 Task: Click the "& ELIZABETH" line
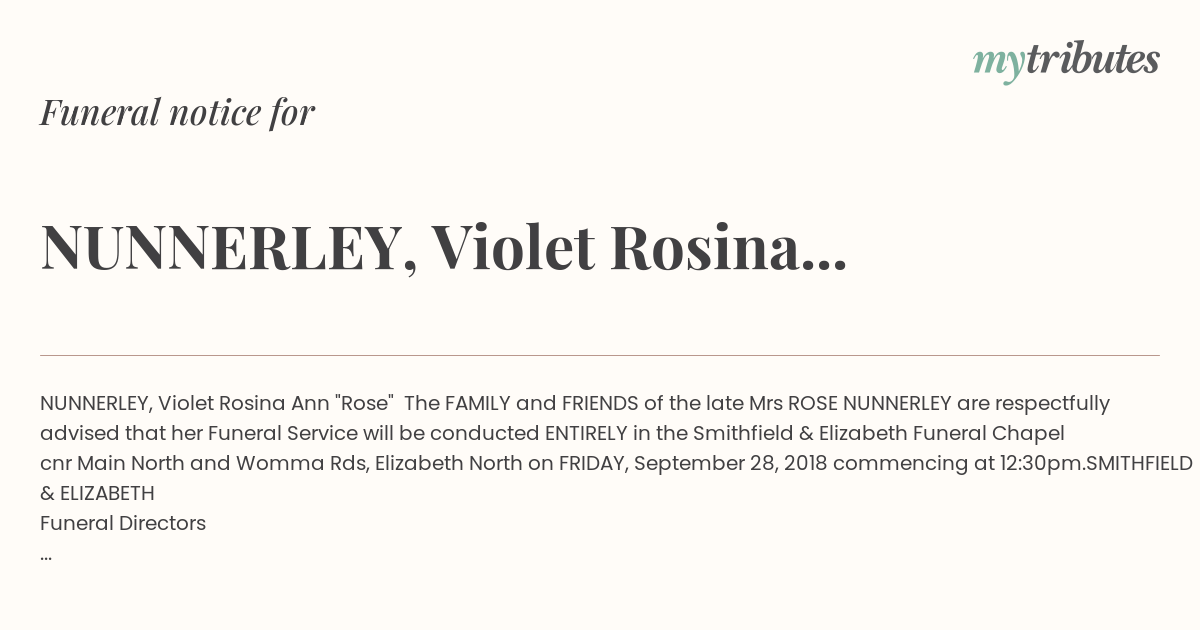pyautogui.click(x=97, y=493)
